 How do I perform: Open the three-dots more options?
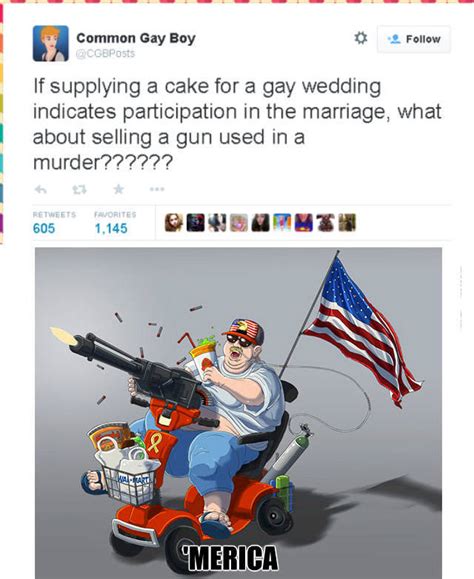point(157,189)
